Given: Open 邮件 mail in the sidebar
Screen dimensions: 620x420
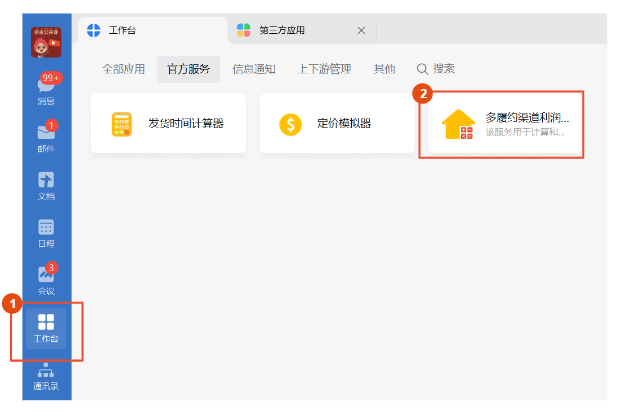Looking at the screenshot, I should [46, 136].
